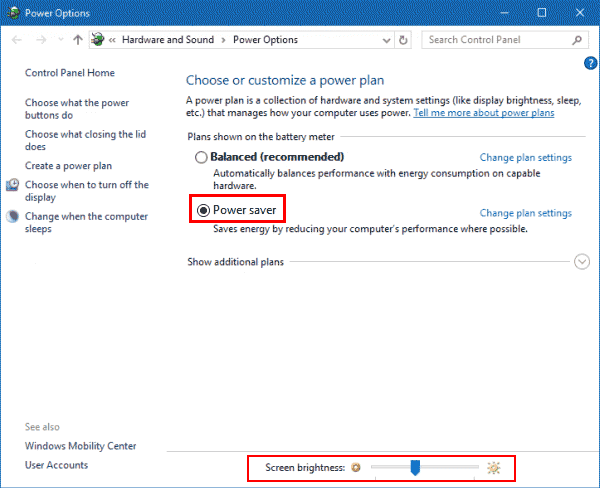Change plan settings for Power saver
The image size is (600, 488).
tap(526, 213)
